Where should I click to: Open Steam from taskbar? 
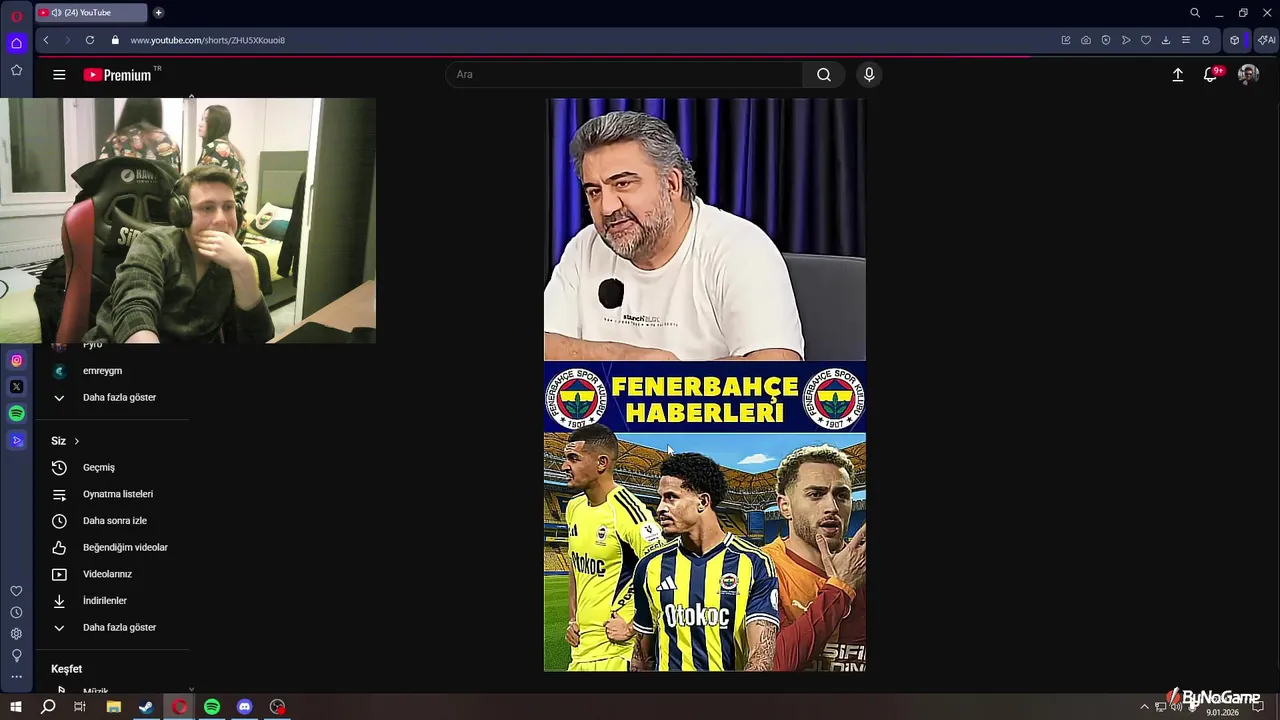[x=146, y=707]
